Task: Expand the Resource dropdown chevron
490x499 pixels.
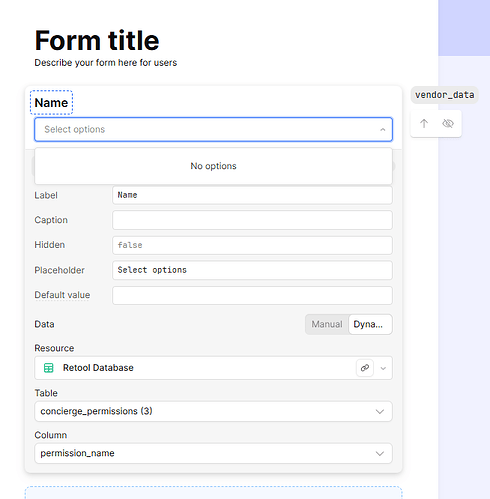Action: [383, 368]
